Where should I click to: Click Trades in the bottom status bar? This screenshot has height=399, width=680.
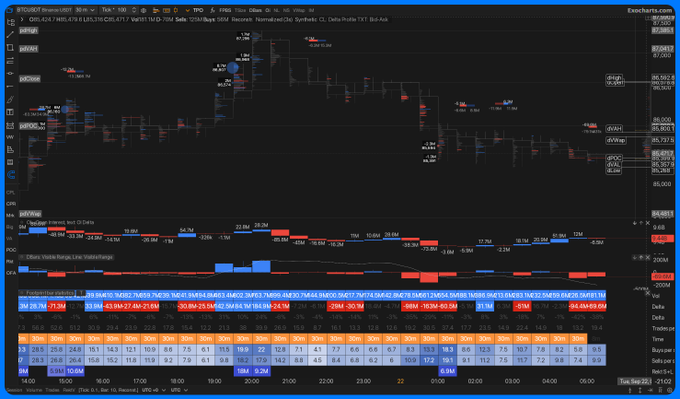coord(52,390)
